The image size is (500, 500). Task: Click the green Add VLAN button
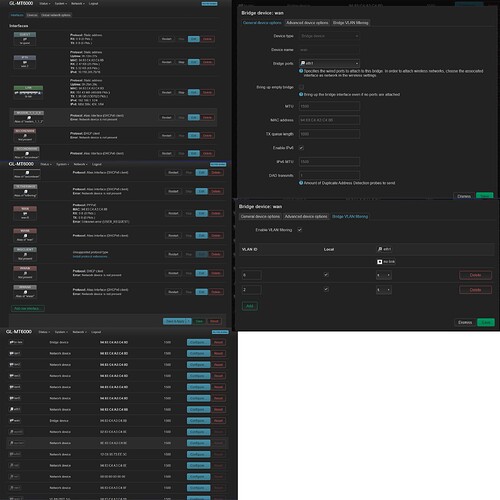click(x=250, y=306)
